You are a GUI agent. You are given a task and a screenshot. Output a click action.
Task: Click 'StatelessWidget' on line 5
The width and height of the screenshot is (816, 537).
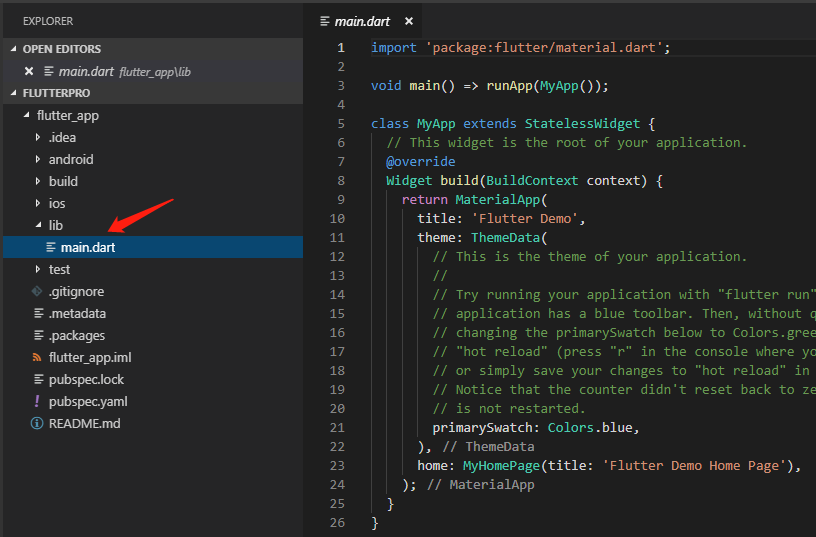(x=582, y=124)
